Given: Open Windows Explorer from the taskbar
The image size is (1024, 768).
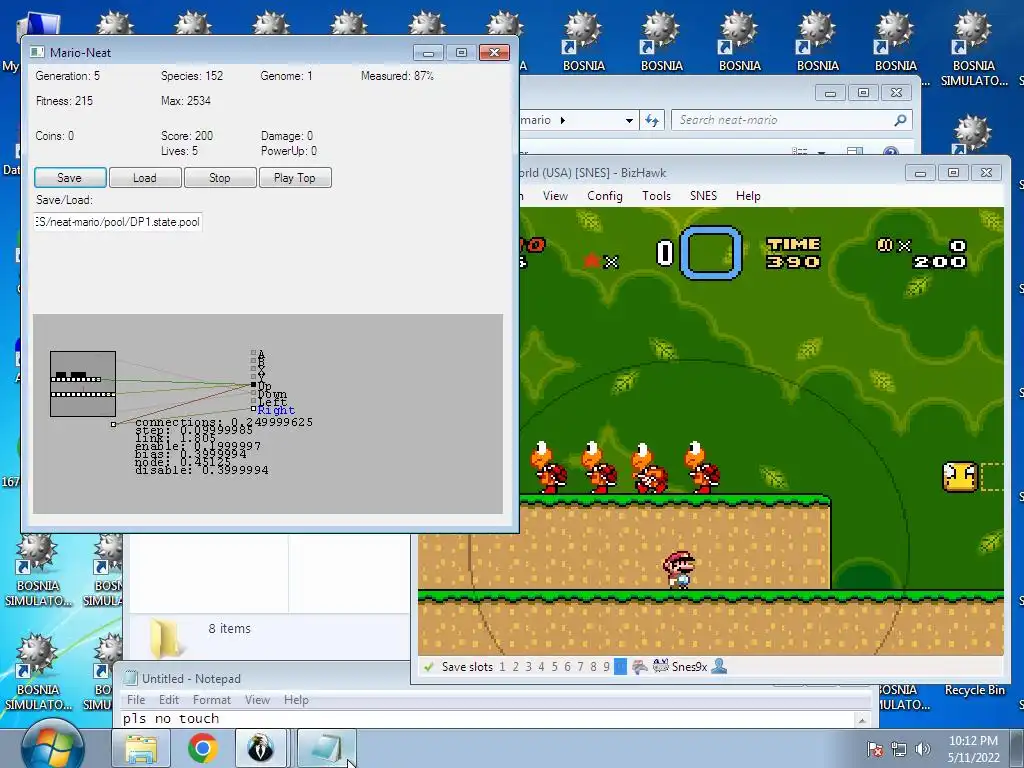Looking at the screenshot, I should click(x=141, y=748).
